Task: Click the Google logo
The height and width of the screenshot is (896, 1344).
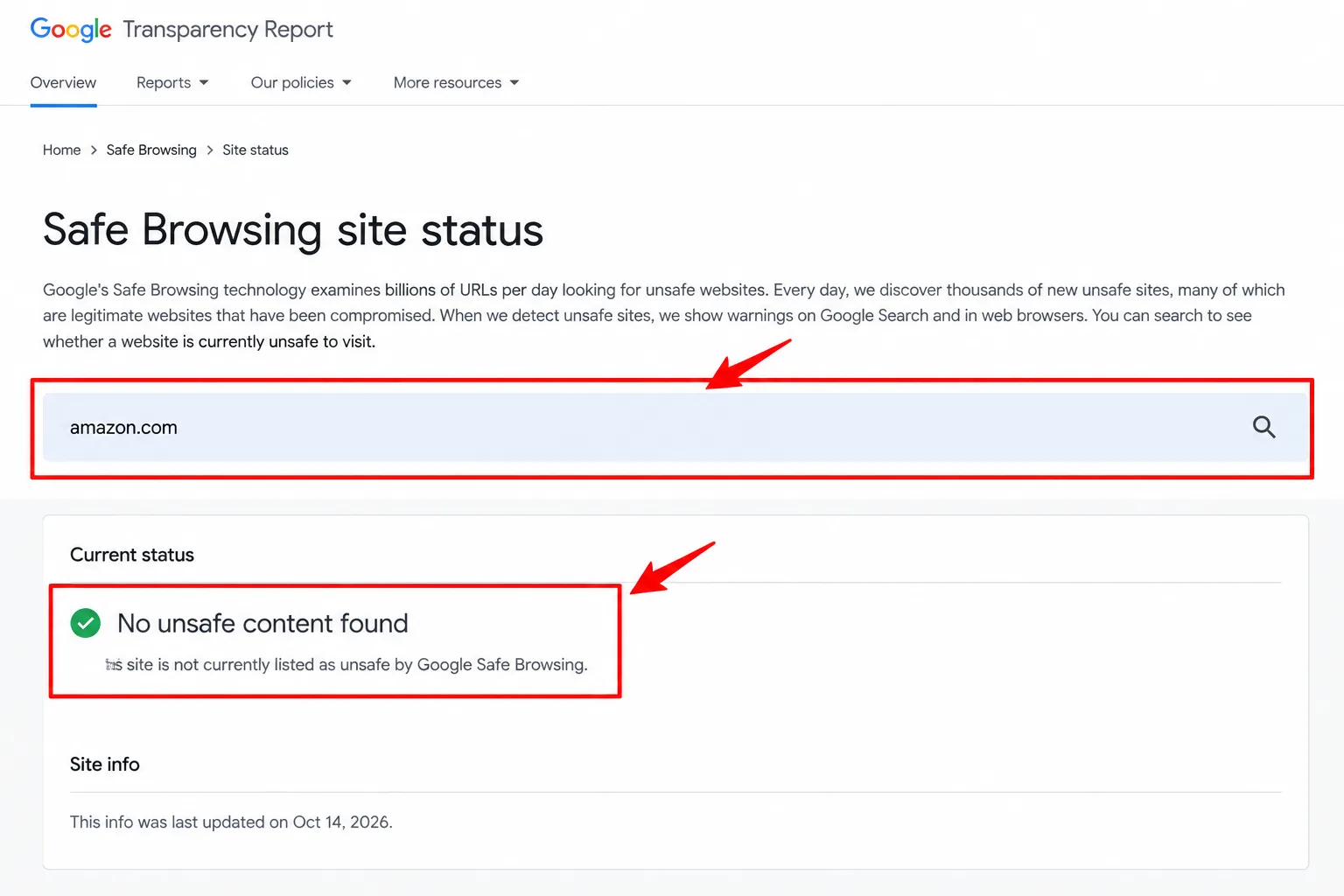Action: 71,29
